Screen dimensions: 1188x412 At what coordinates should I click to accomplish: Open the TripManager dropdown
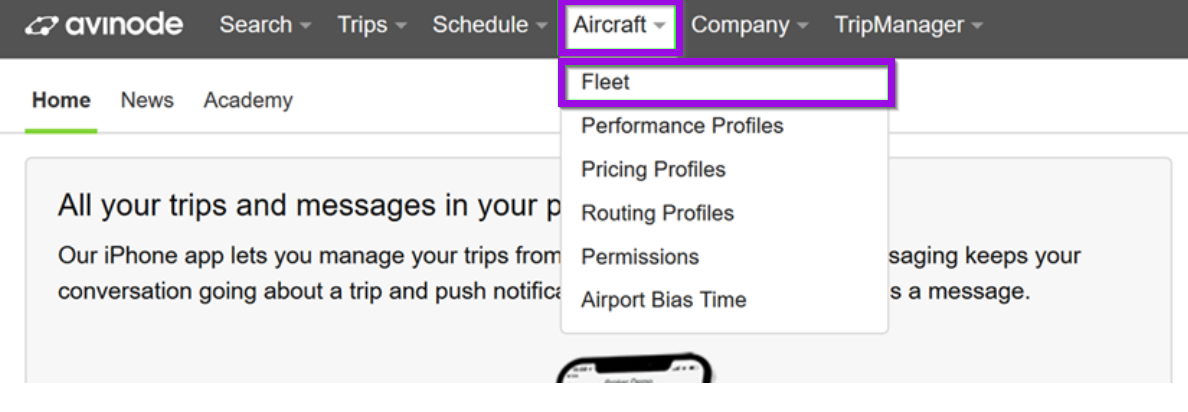[x=908, y=25]
